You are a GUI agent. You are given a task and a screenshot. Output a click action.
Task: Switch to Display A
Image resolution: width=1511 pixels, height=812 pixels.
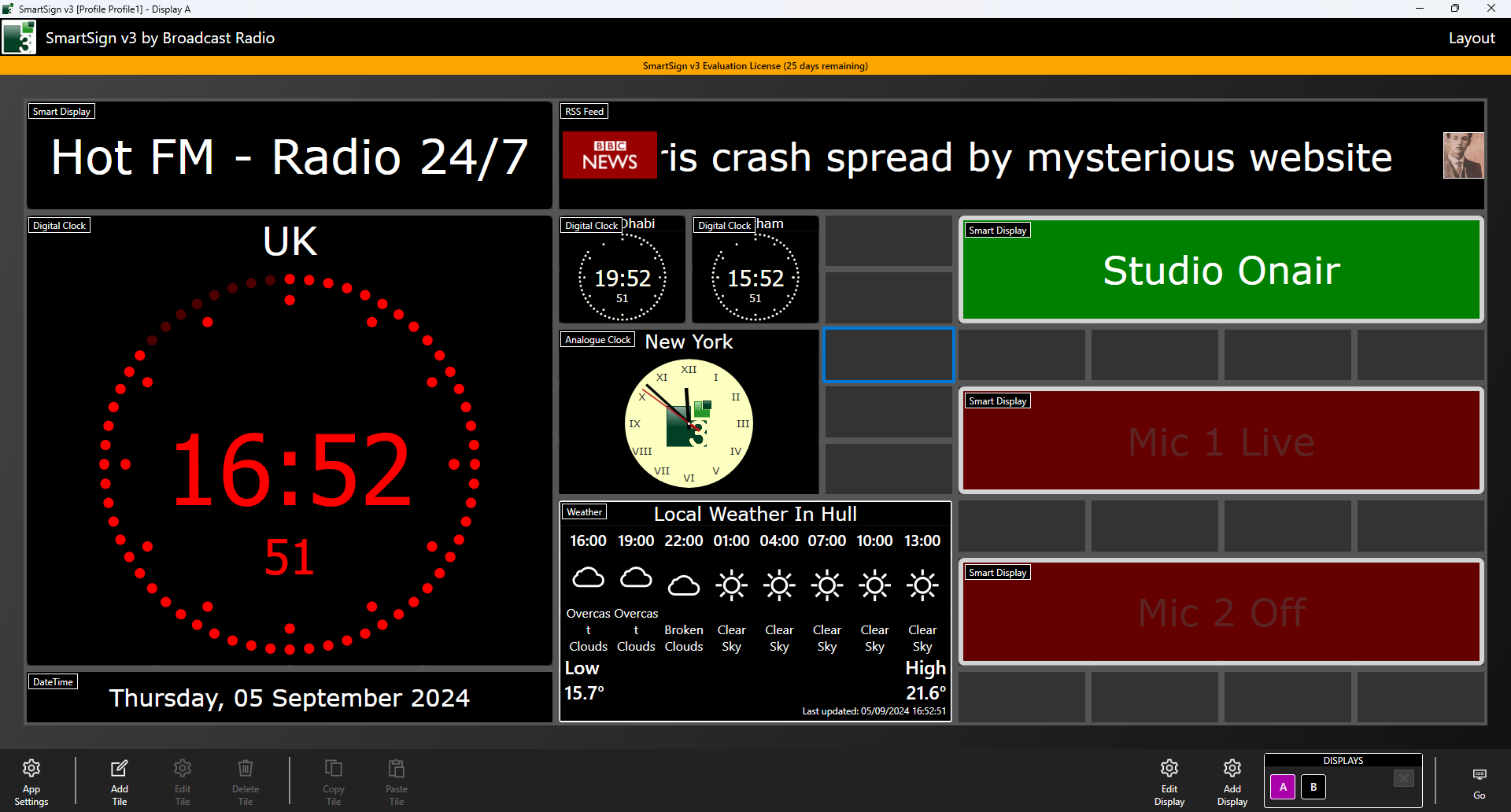coord(1283,787)
